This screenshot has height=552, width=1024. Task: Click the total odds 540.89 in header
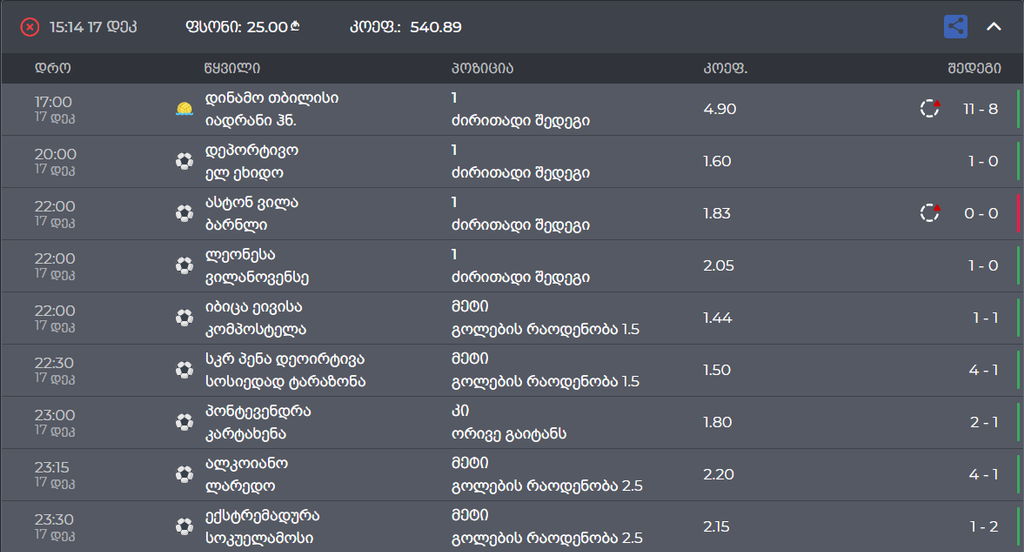click(x=435, y=27)
